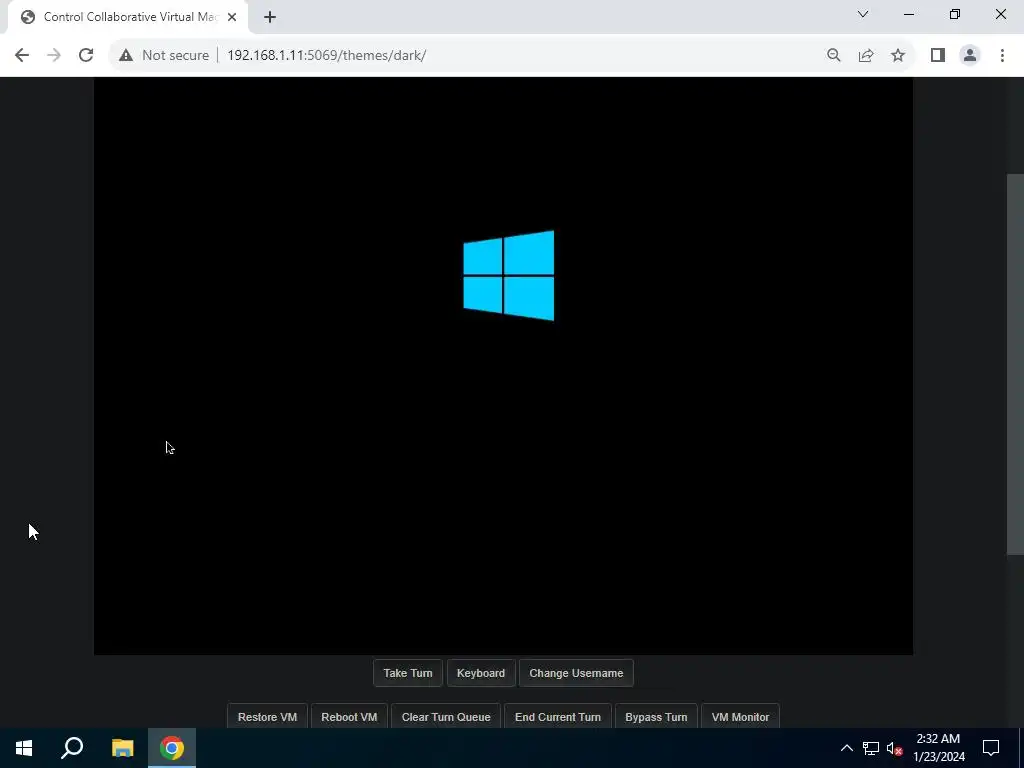Click the Chrome icon in the taskbar
1024x768 pixels.
(172, 748)
